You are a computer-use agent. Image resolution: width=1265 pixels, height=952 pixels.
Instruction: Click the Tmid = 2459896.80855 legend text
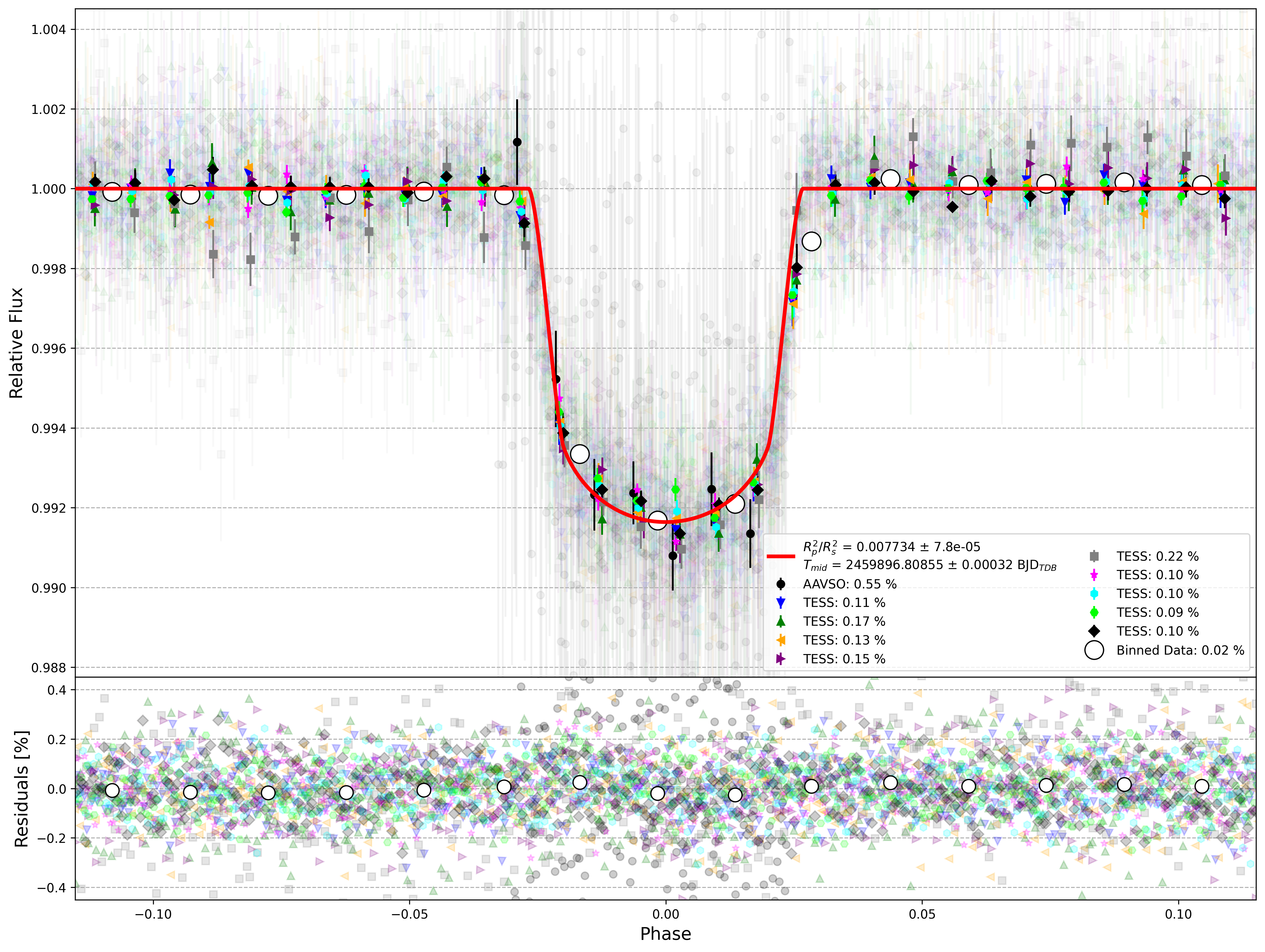[930, 566]
